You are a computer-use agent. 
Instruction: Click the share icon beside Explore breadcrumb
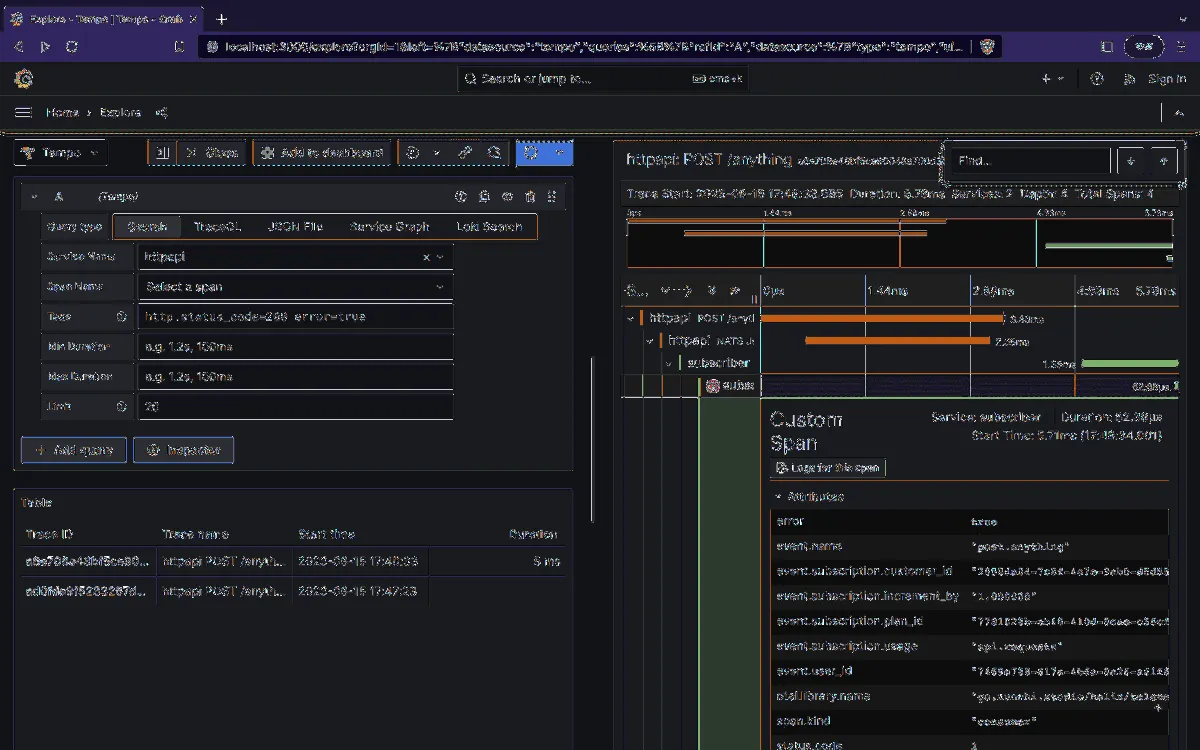click(162, 113)
